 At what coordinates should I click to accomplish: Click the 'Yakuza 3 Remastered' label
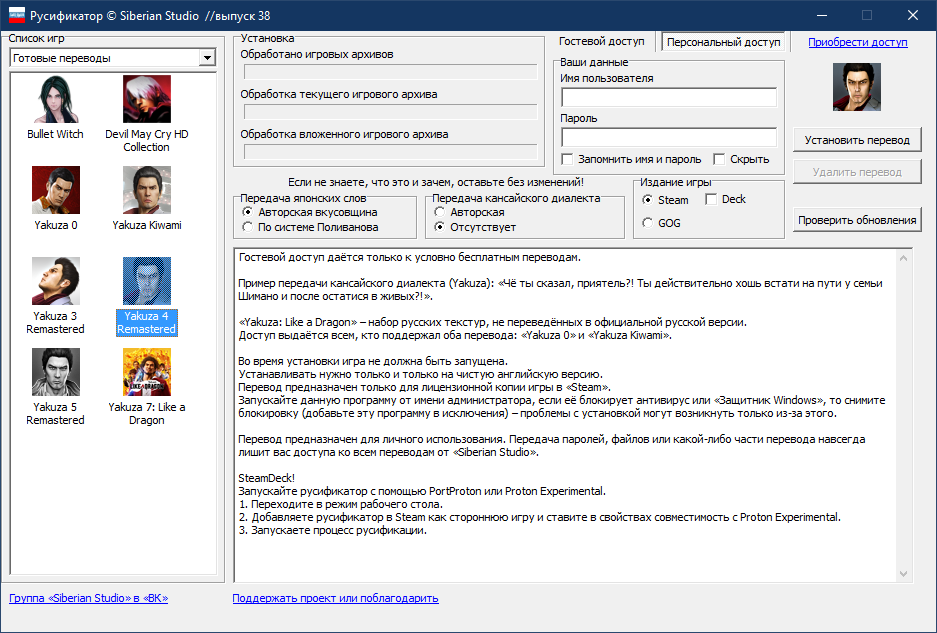(x=56, y=322)
